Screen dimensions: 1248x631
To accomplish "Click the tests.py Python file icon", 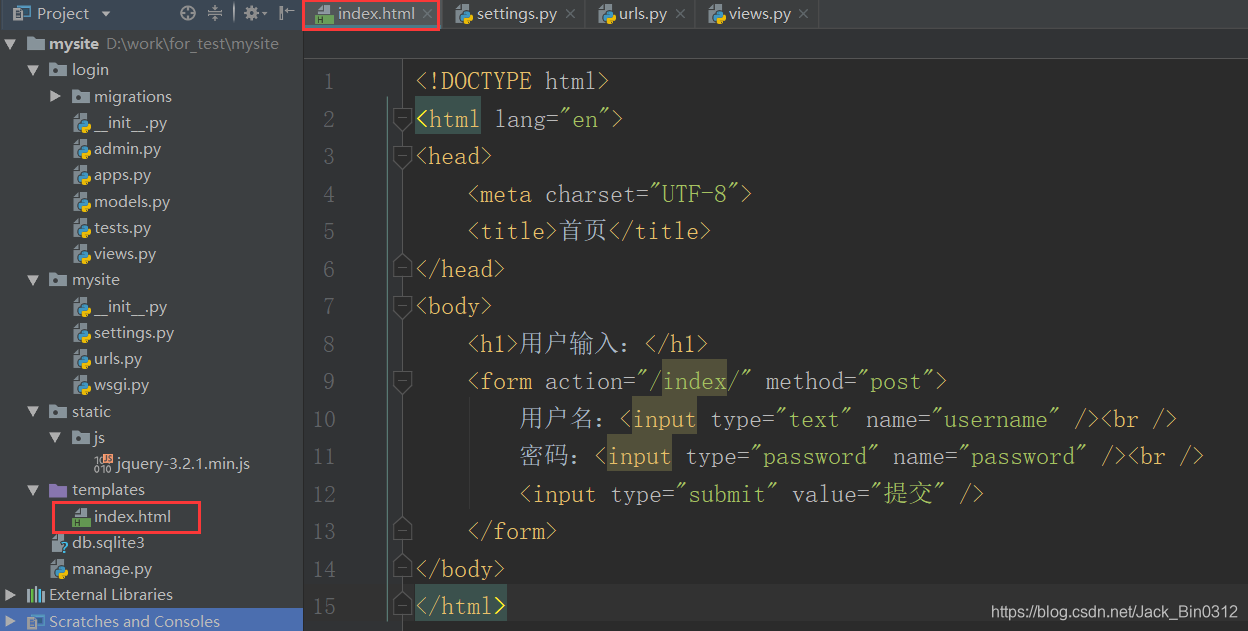I will [82, 228].
